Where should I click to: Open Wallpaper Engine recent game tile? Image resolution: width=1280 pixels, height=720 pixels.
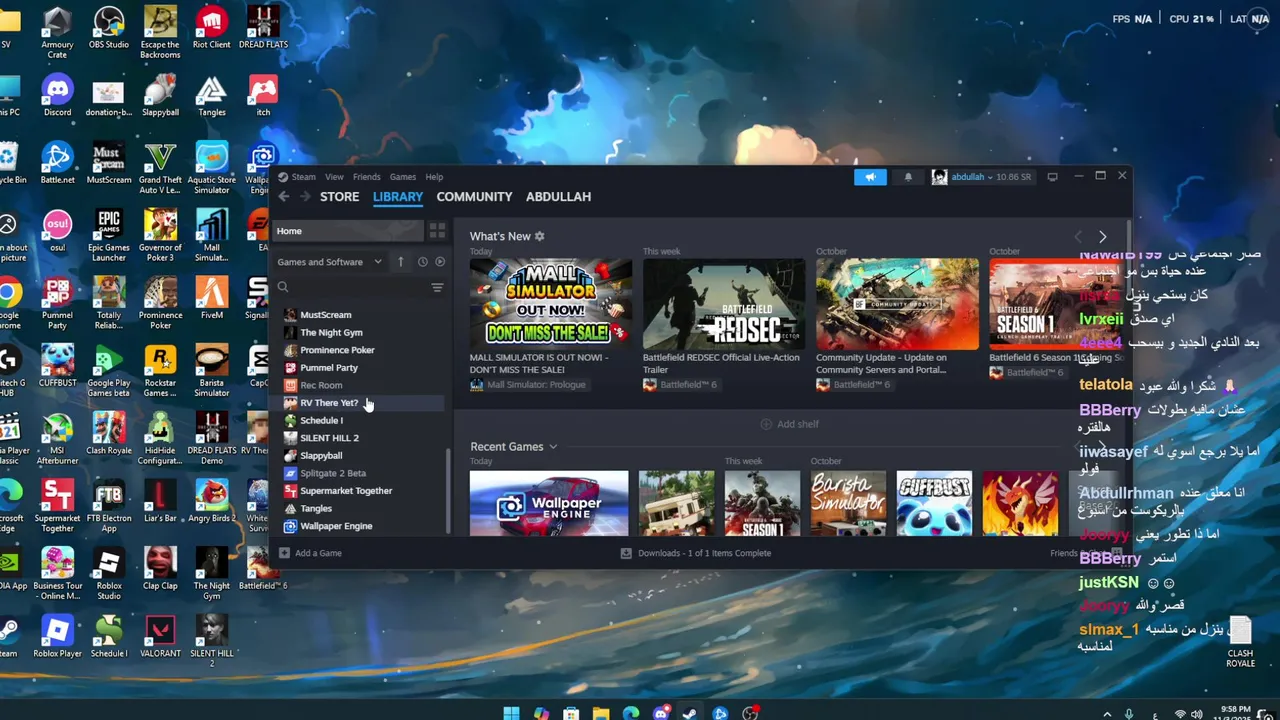[549, 503]
